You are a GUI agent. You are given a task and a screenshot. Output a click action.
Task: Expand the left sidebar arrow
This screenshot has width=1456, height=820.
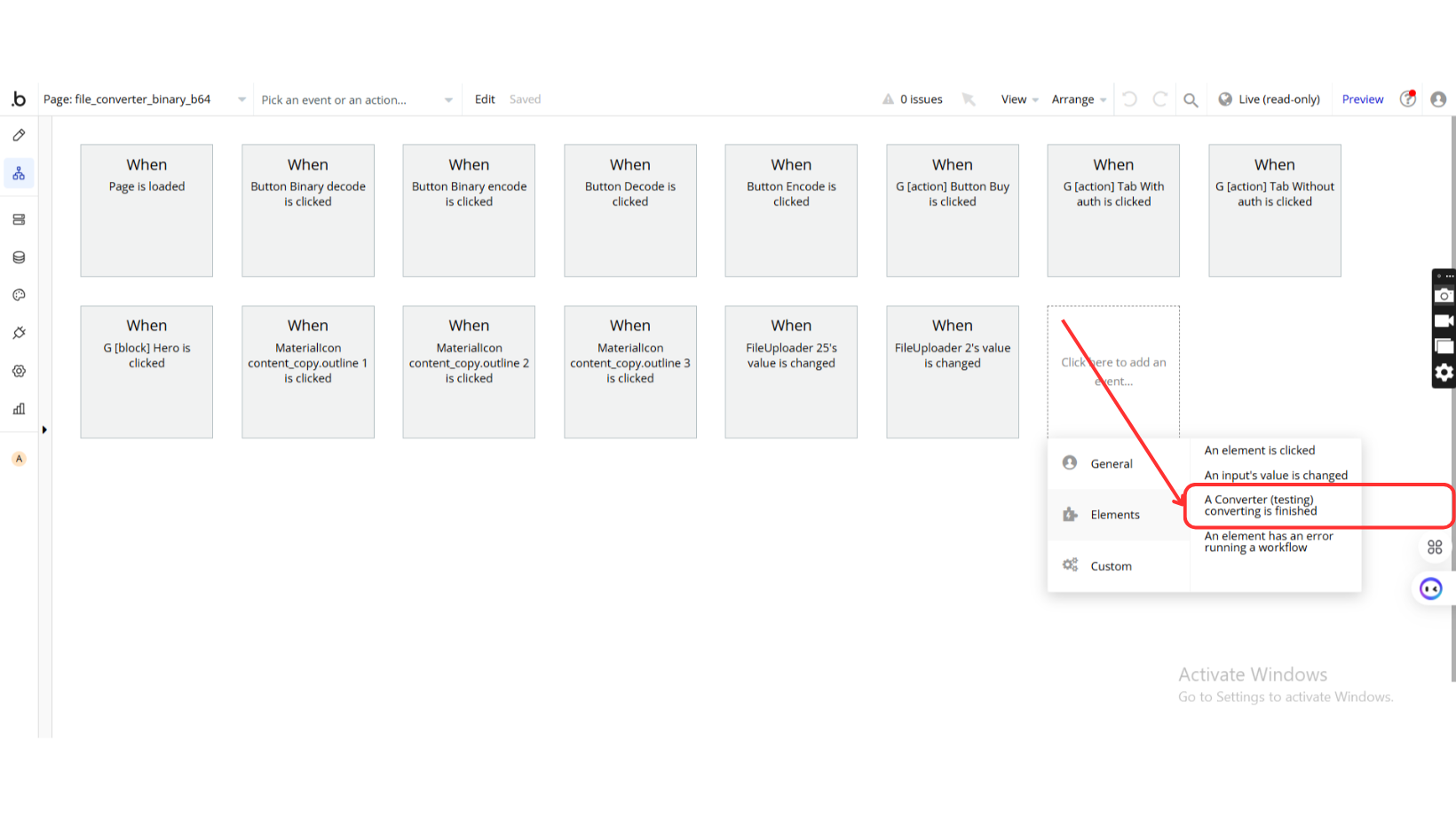(x=44, y=430)
